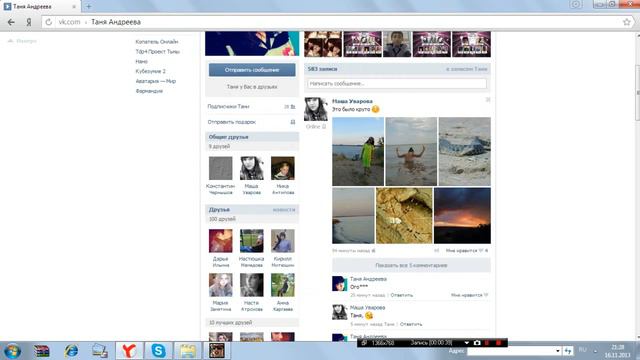This screenshot has width=640, height=360.
Task: Open the recorder dropdown arrow
Action: (467, 343)
